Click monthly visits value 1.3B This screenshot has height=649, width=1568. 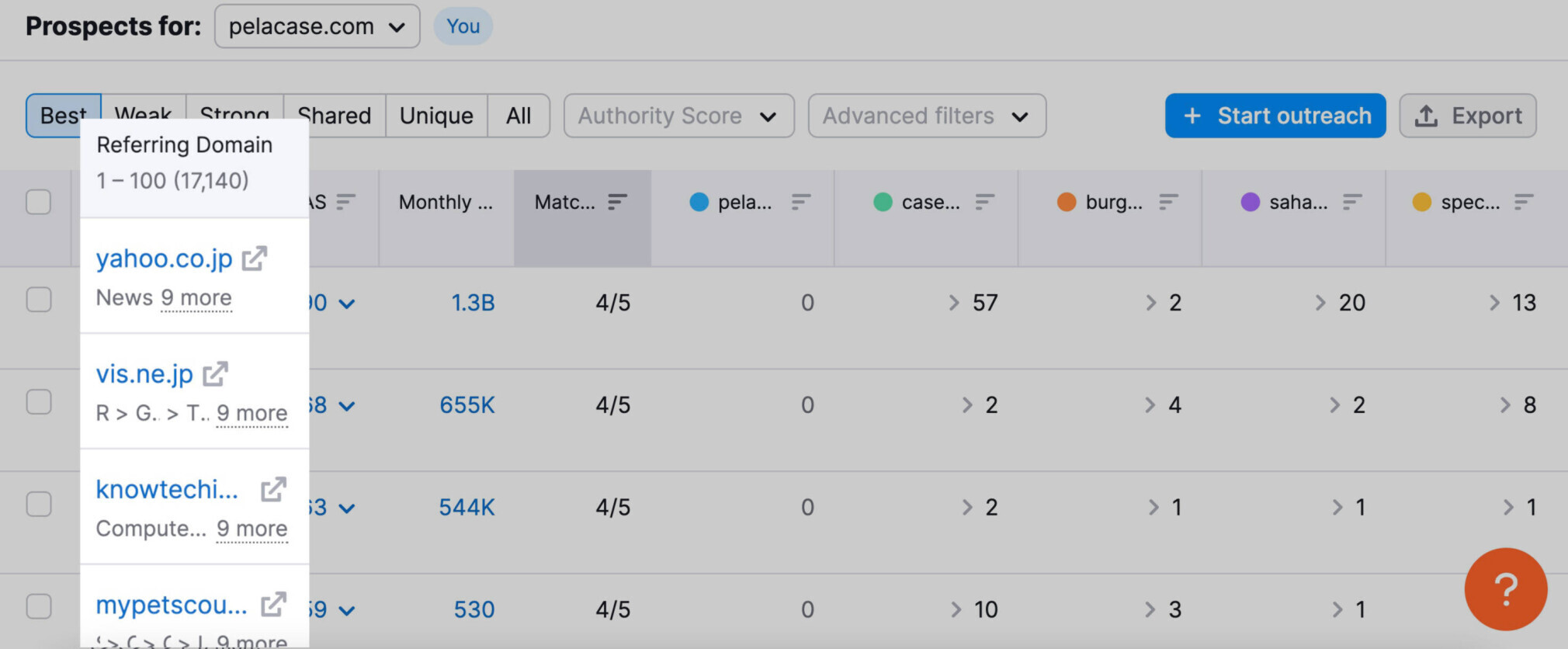[x=474, y=303]
